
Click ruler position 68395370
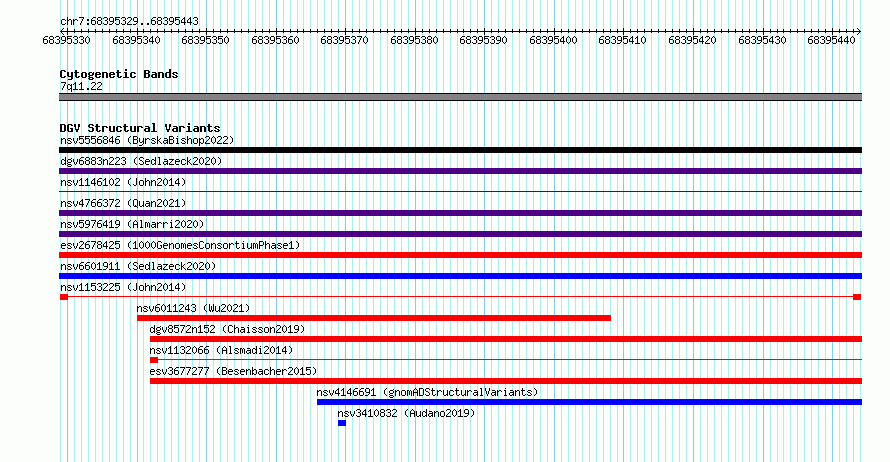point(345,40)
